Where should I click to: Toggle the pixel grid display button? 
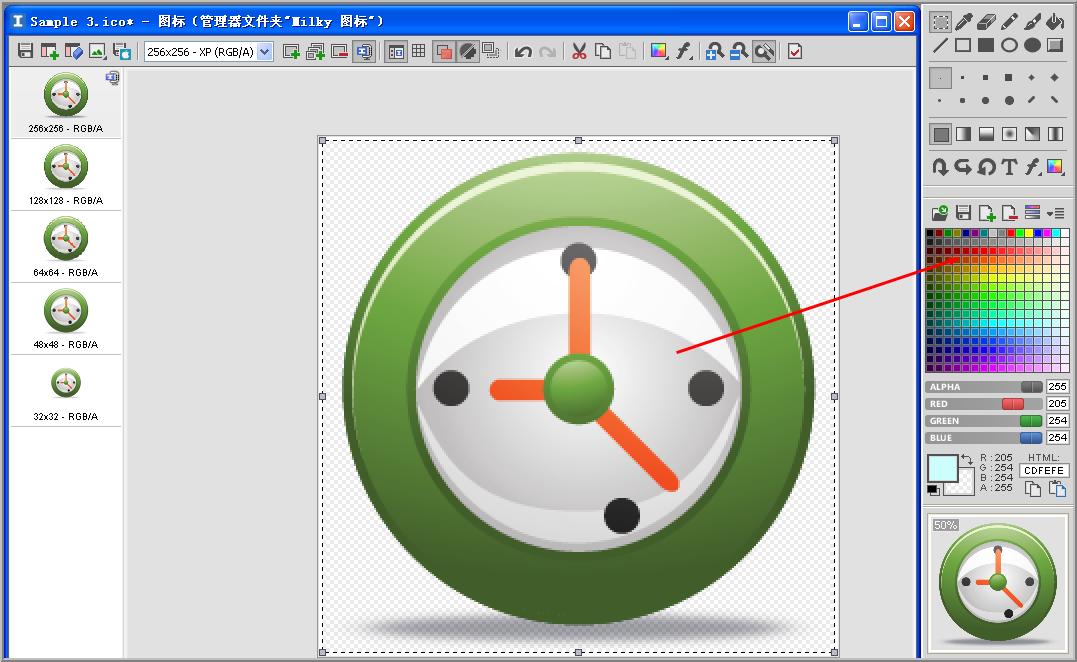pos(419,52)
